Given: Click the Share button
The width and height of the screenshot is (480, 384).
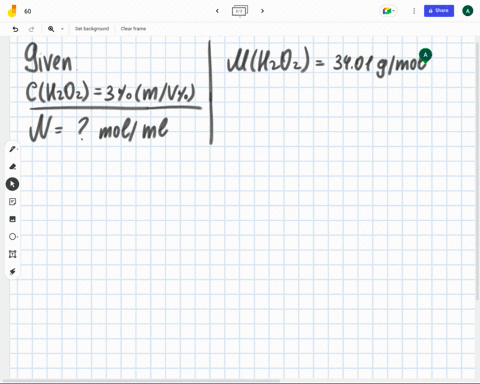Looking at the screenshot, I should click(x=439, y=11).
